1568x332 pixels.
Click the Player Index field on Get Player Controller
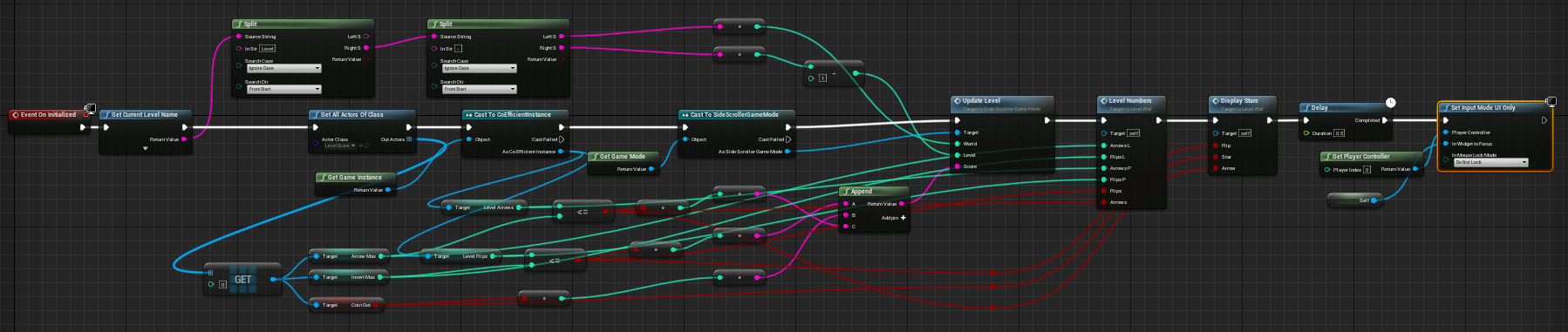pos(1367,170)
